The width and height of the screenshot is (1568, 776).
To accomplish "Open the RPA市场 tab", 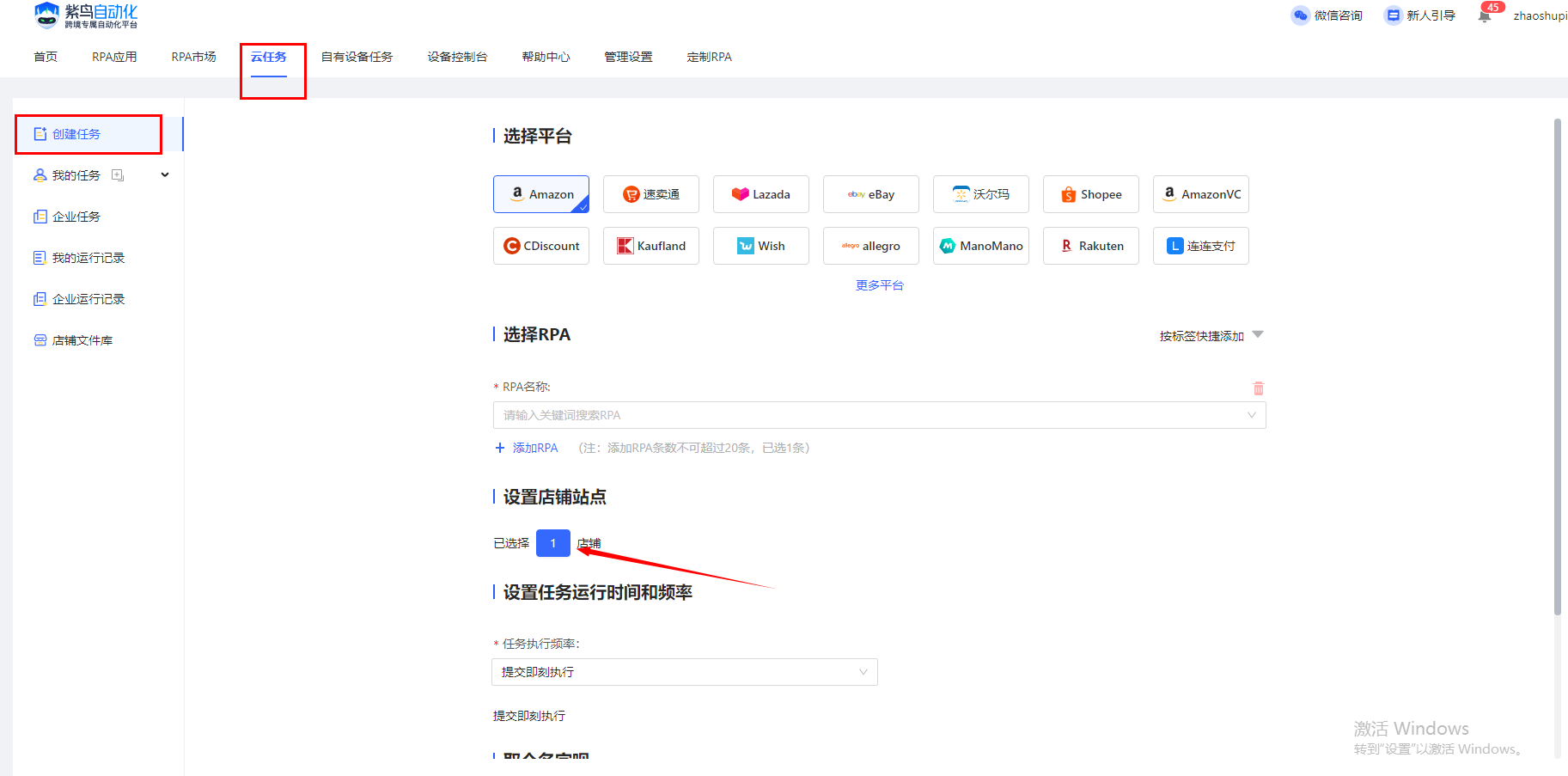I will pos(193,57).
